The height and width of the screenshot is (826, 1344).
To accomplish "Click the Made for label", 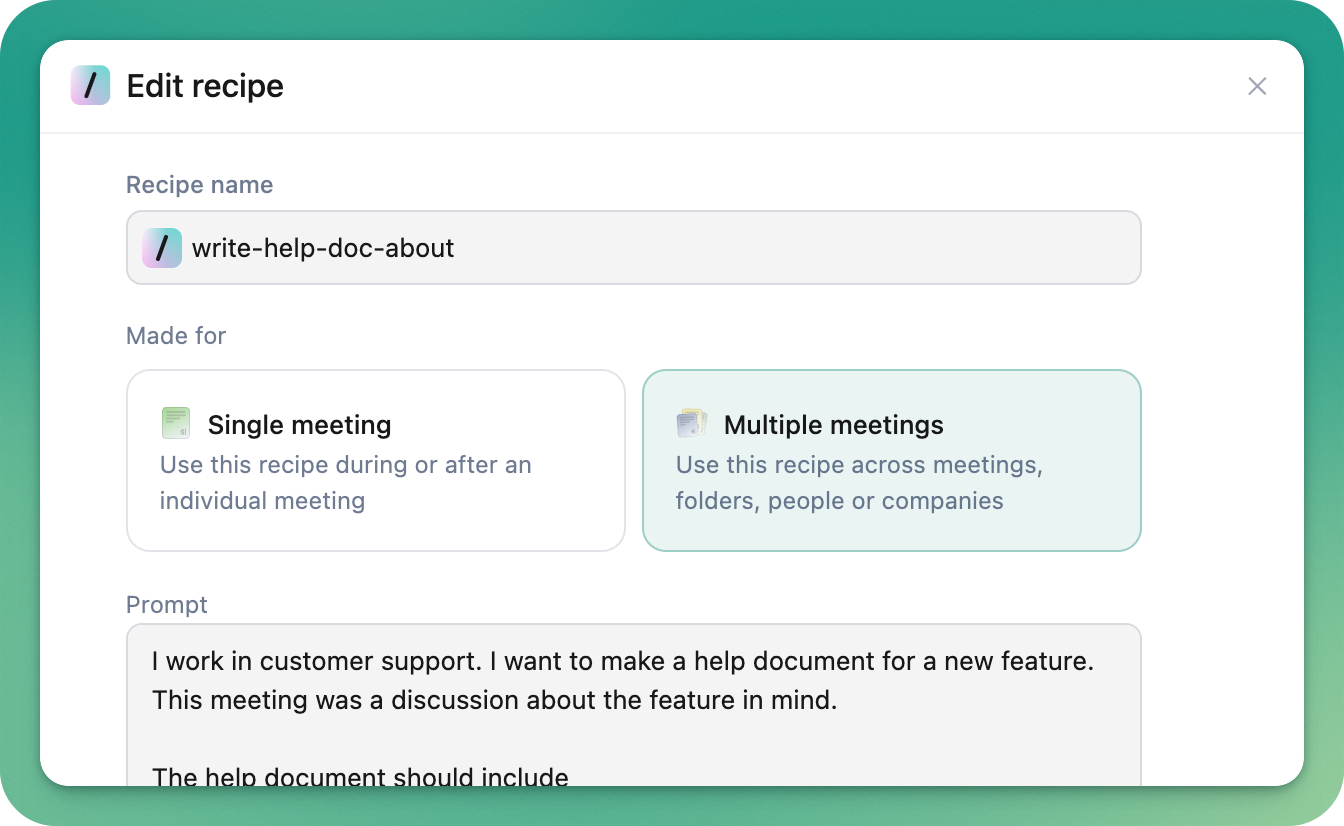I will click(176, 336).
